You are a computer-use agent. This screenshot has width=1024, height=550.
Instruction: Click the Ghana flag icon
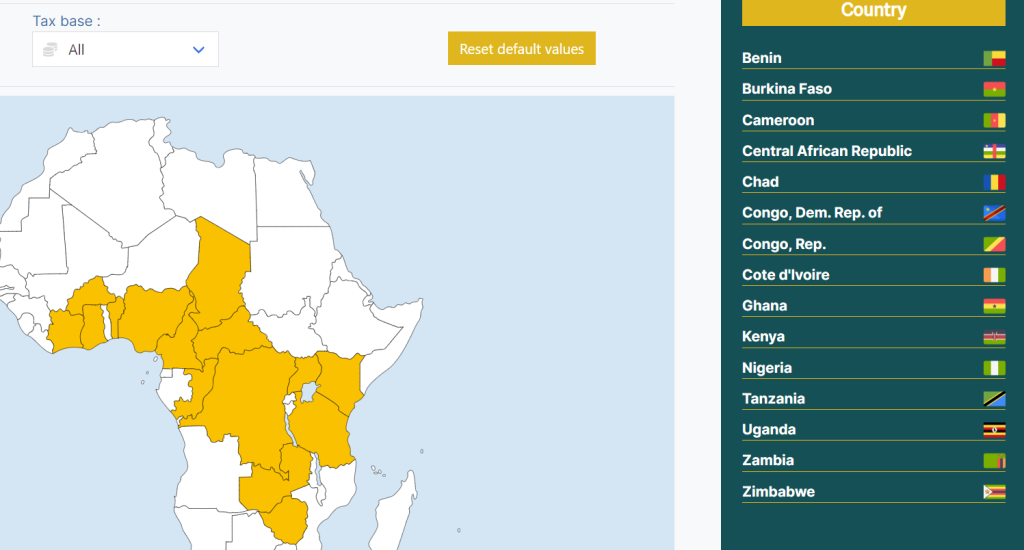point(994,307)
